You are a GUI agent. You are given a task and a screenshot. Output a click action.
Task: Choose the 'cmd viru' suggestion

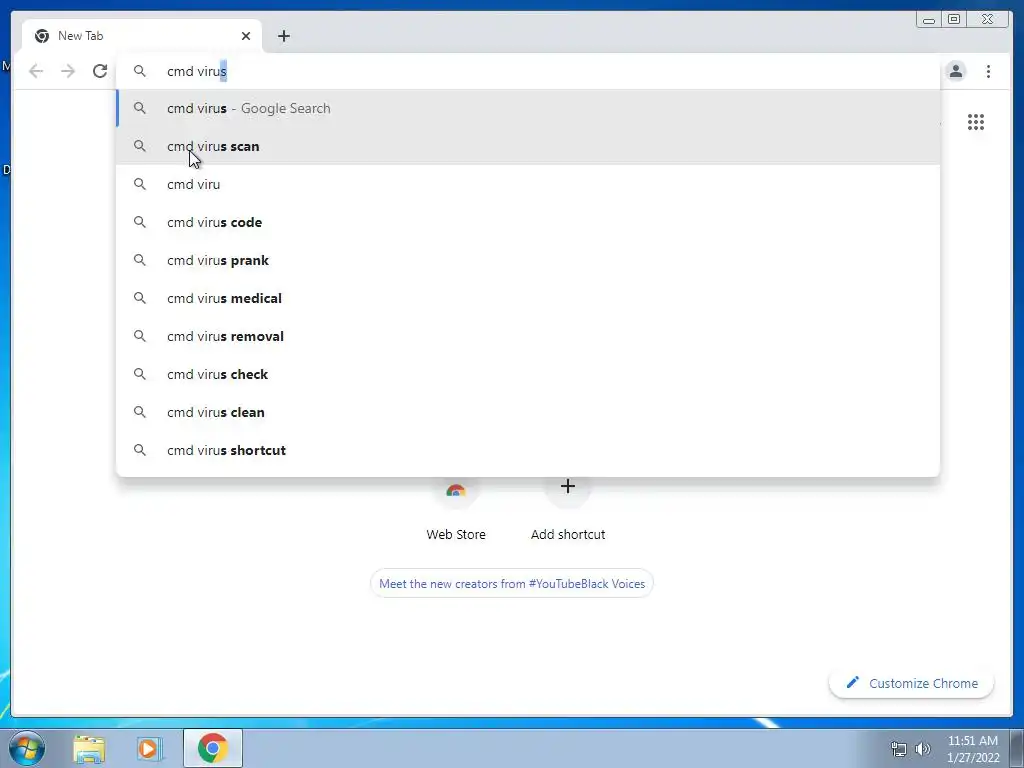528,184
